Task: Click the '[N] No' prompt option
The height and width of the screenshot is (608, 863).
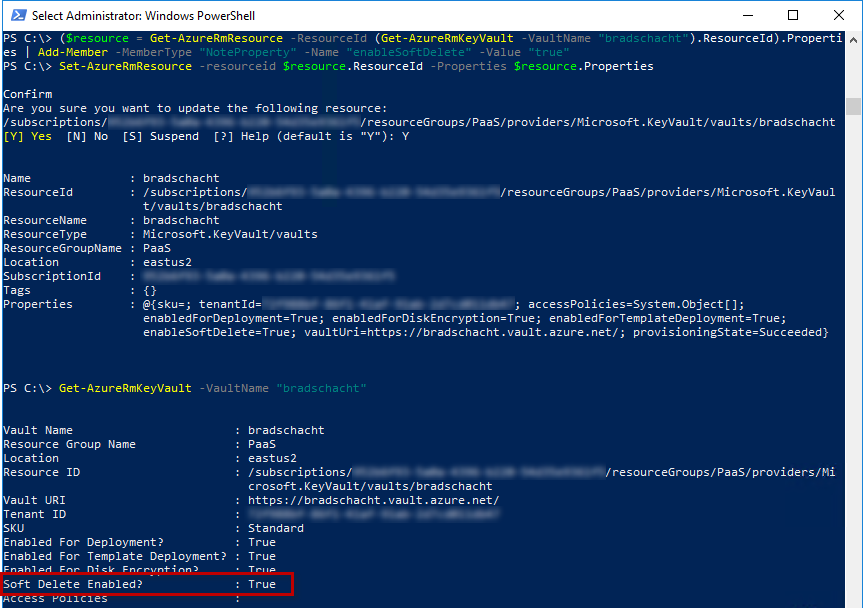Action: [87, 136]
